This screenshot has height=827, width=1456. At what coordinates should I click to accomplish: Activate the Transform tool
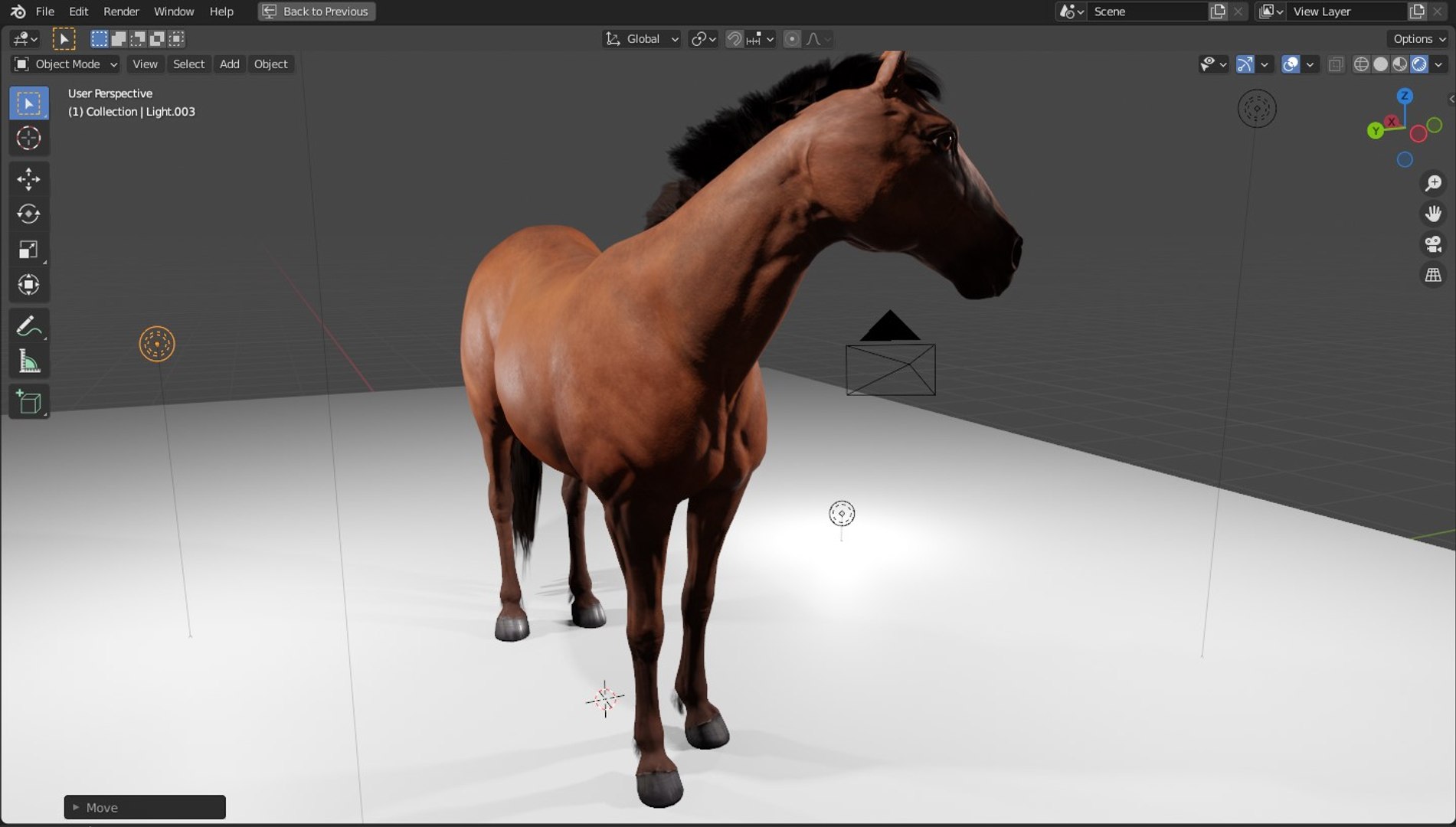[28, 285]
